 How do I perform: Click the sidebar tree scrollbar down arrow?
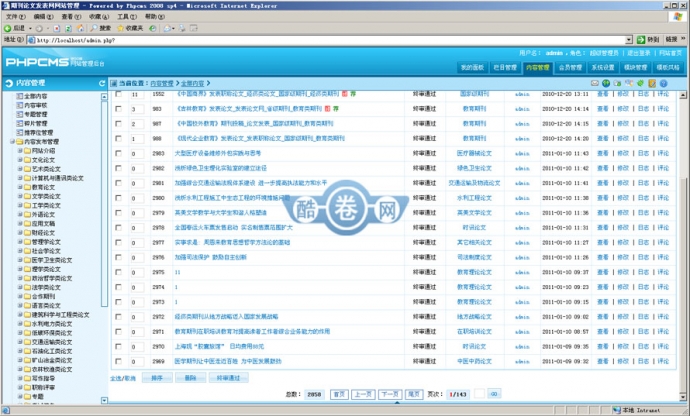click(x=104, y=400)
